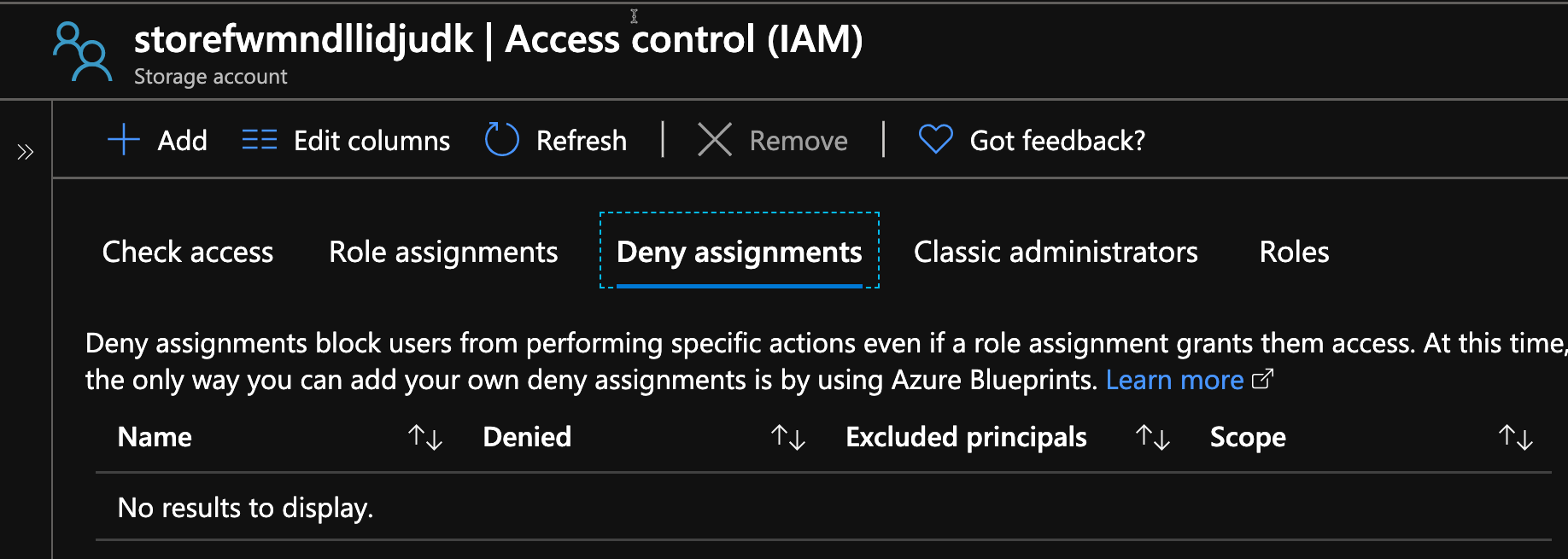The height and width of the screenshot is (559, 1568).
Task: Open the Role assignments tab
Action: [x=443, y=252]
